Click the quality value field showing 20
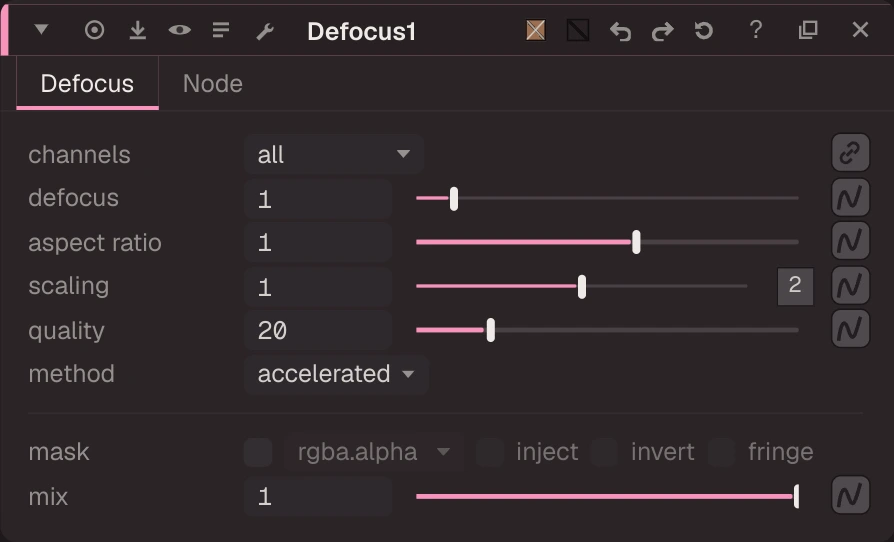 click(x=318, y=331)
